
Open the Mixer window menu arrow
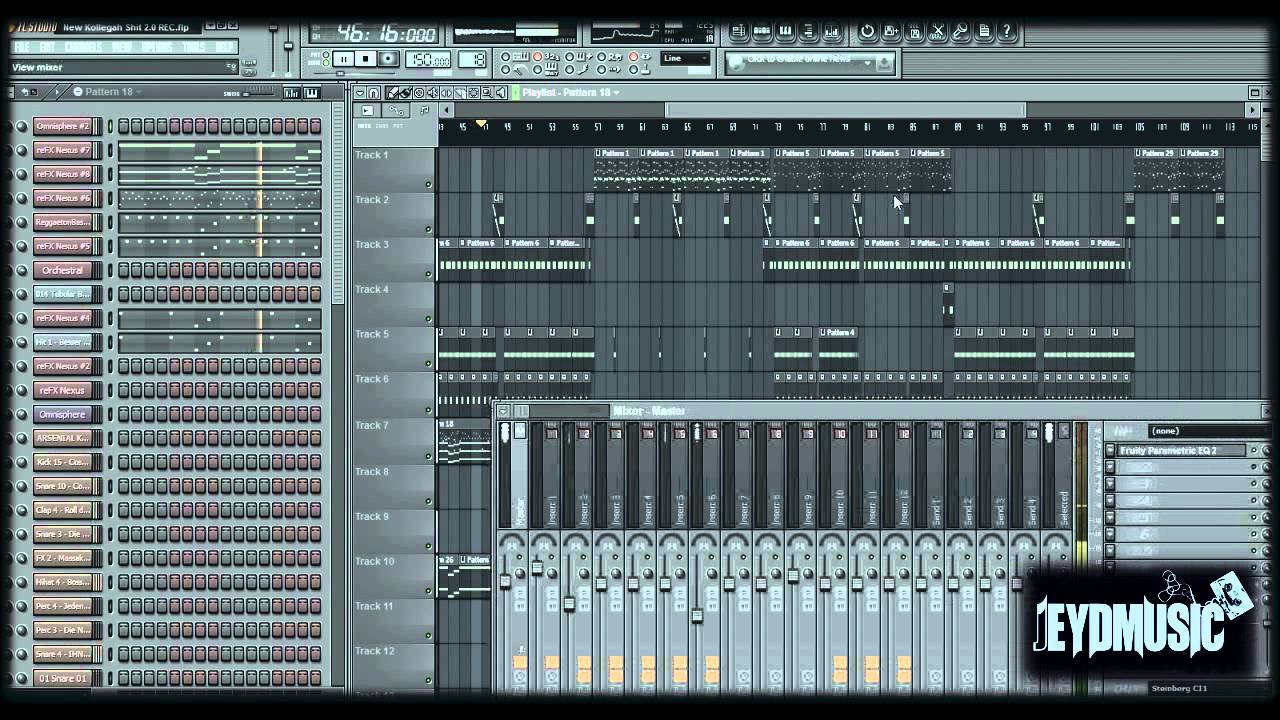(503, 411)
